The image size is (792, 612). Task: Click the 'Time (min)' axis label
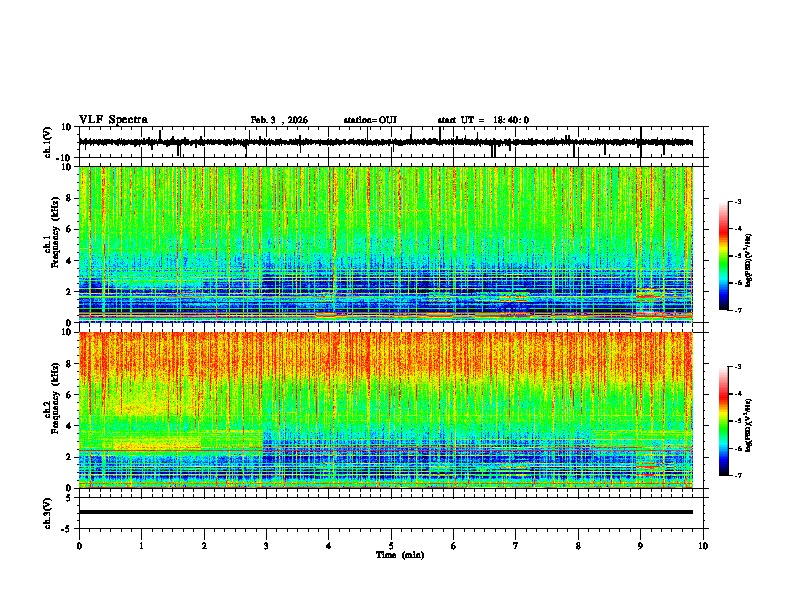point(400,555)
